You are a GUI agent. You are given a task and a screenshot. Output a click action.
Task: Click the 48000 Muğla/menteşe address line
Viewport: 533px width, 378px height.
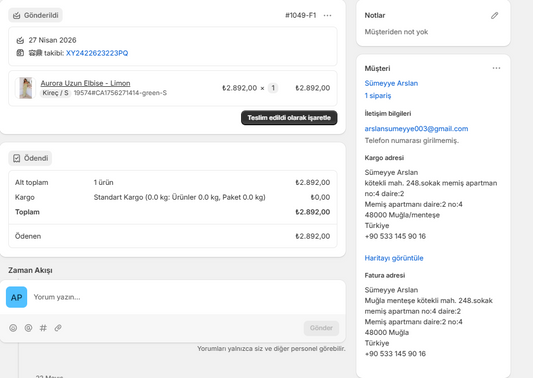402,215
